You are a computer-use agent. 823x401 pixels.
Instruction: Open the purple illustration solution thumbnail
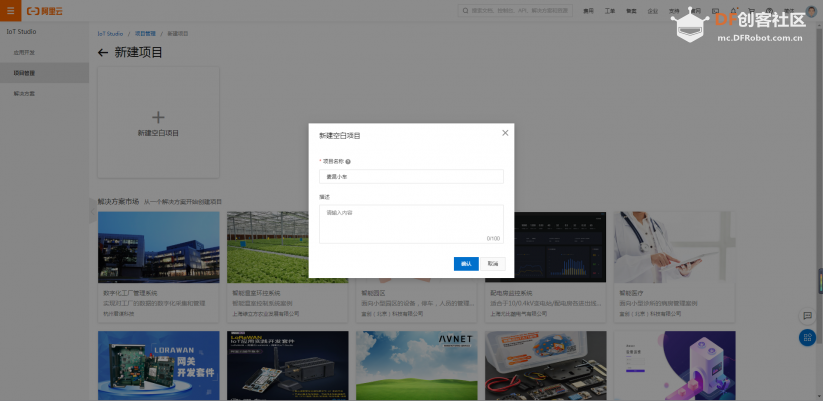click(x=675, y=365)
